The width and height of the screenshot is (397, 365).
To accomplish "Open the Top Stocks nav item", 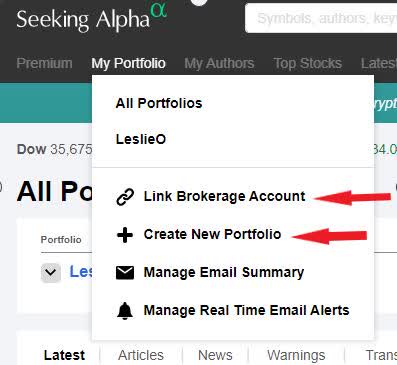I will 307,63.
